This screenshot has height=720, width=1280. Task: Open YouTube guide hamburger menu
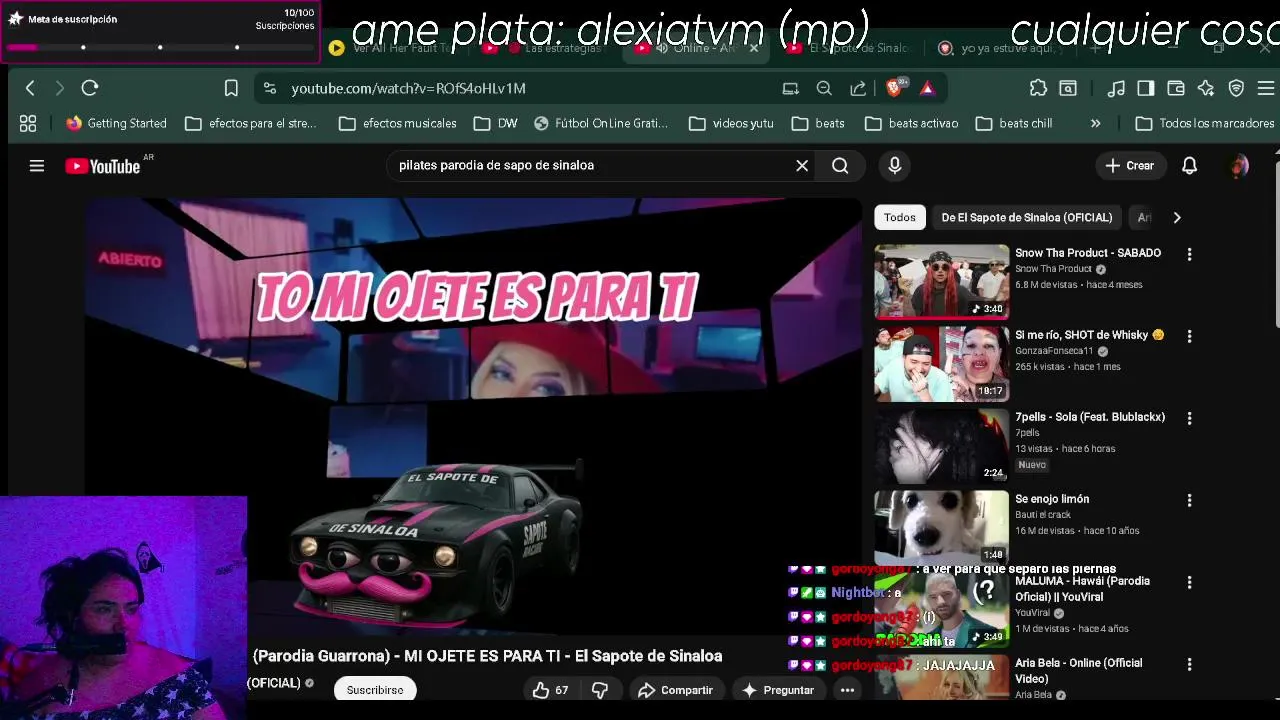point(37,166)
